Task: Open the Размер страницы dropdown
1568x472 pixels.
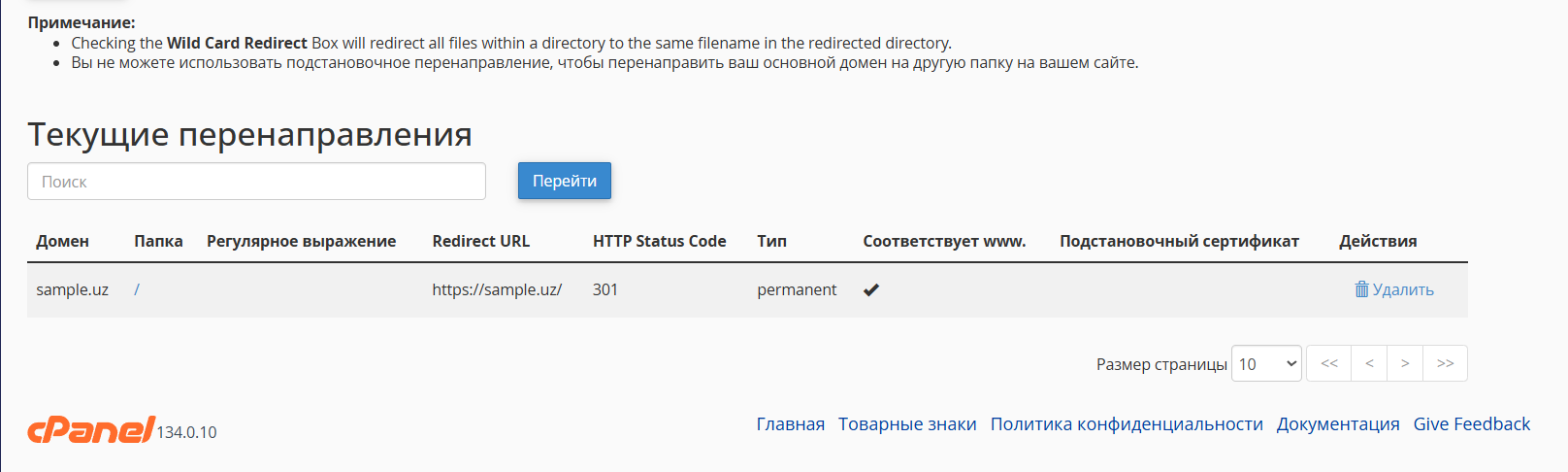Action: 1266,363
